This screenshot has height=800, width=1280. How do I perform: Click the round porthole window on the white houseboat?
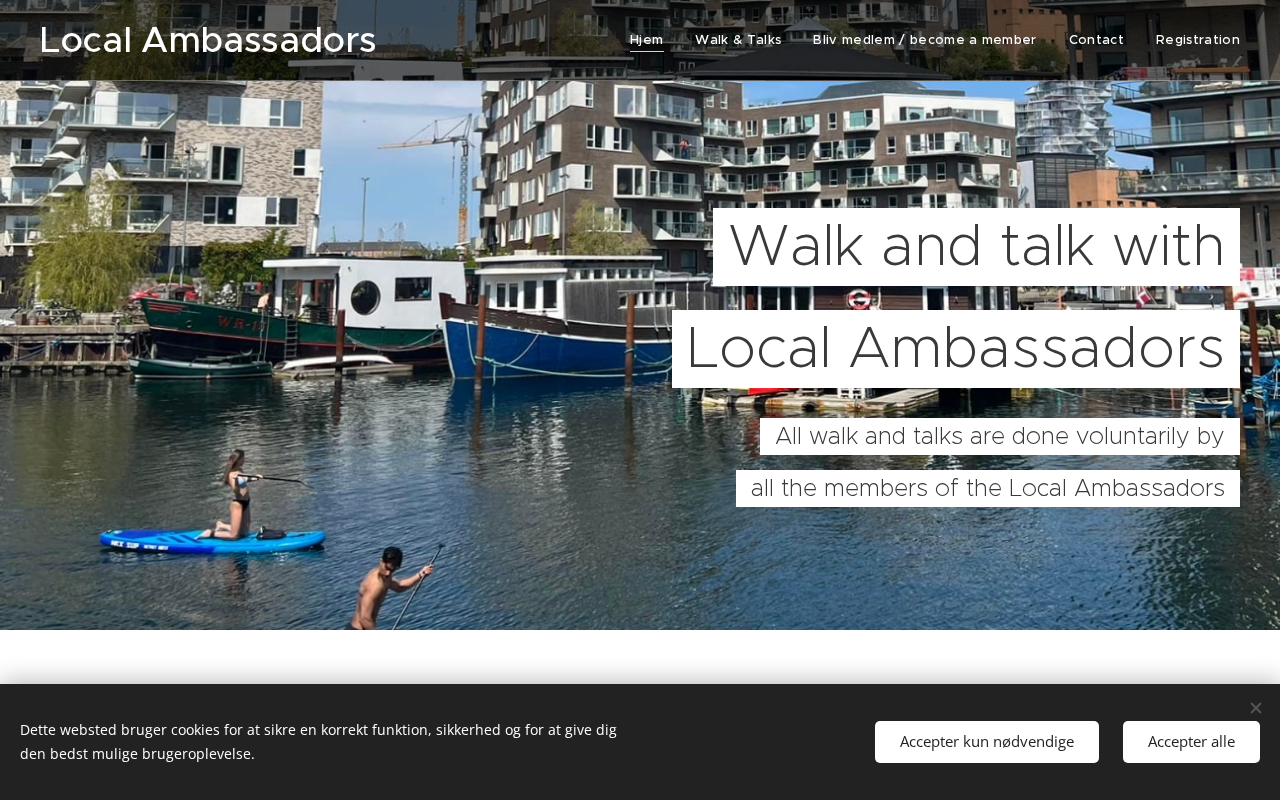point(365,297)
